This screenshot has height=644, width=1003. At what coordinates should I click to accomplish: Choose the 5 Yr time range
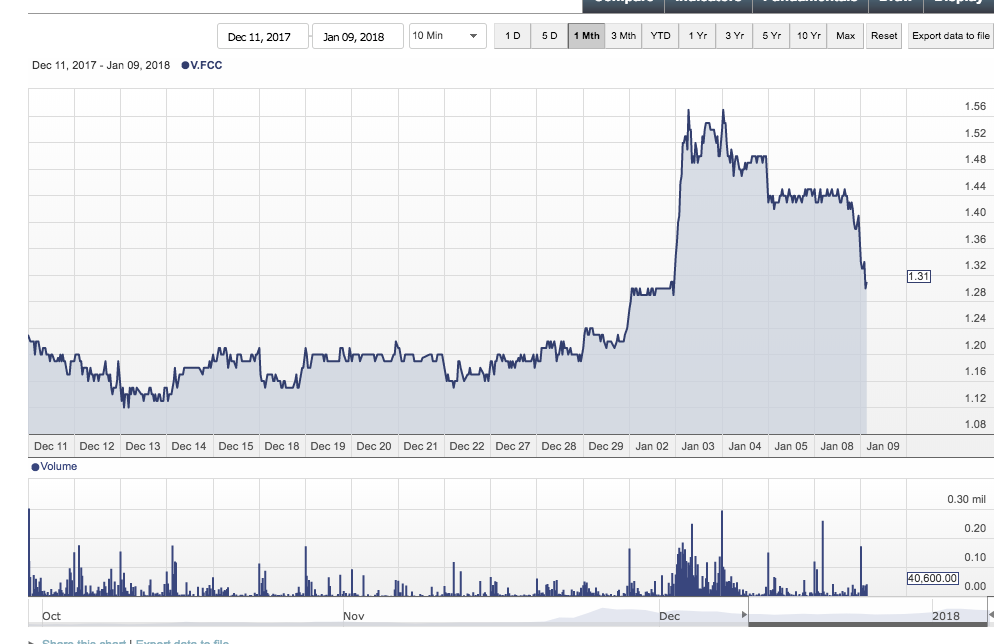[x=771, y=36]
